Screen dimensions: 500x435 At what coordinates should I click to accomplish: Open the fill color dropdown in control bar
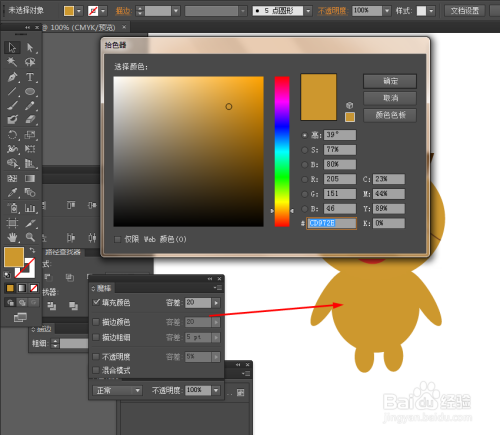(x=79, y=11)
